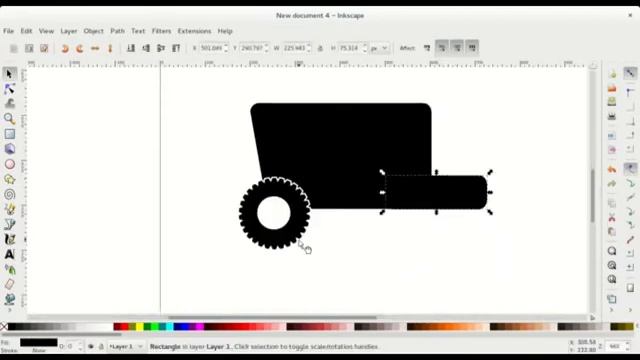Image resolution: width=640 pixels, height=360 pixels.
Task: Toggle second Affect button (scale rounded corners)
Action: tap(442, 48)
